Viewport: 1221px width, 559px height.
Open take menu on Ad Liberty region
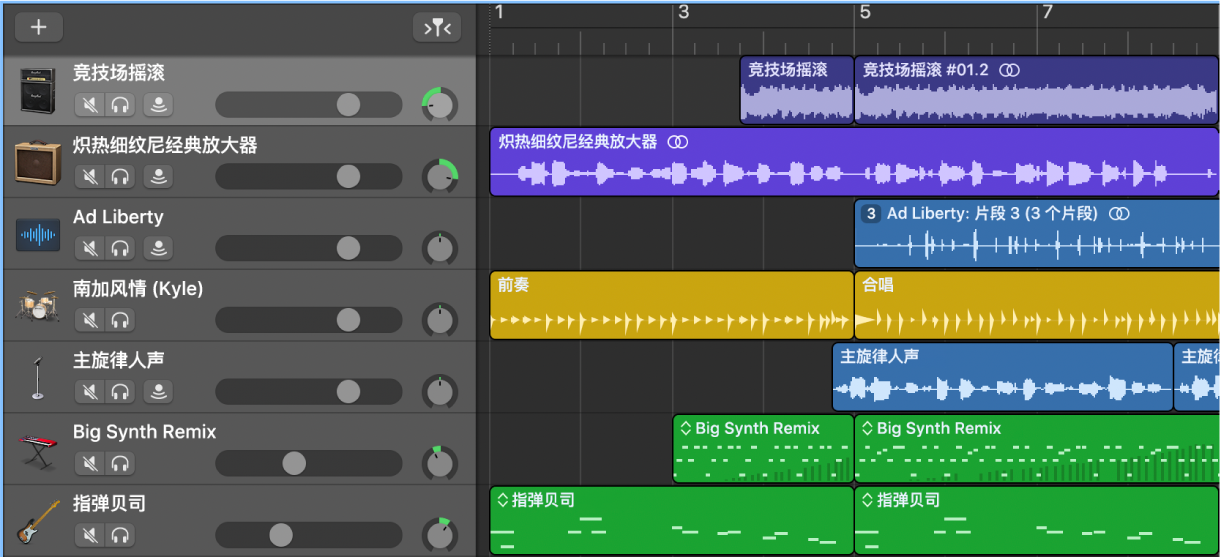pyautogui.click(x=871, y=214)
